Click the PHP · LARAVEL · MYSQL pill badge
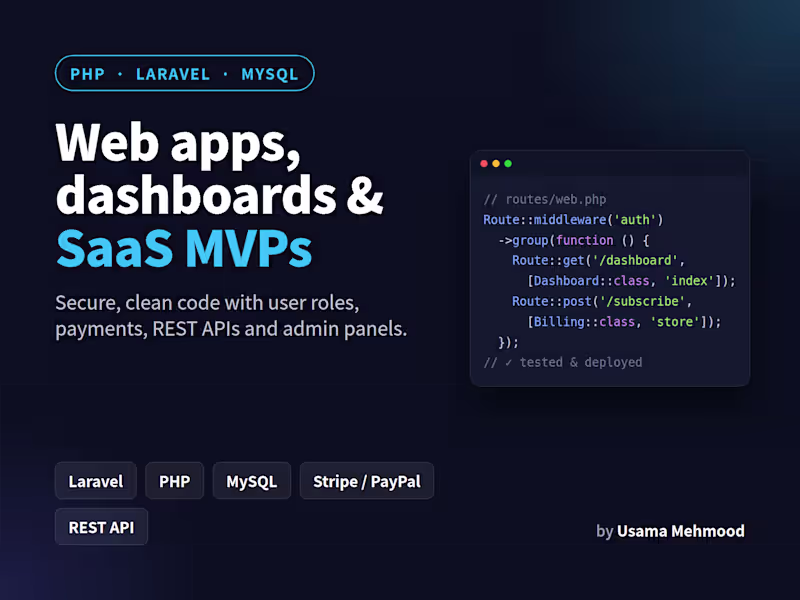800x600 pixels. click(x=185, y=73)
